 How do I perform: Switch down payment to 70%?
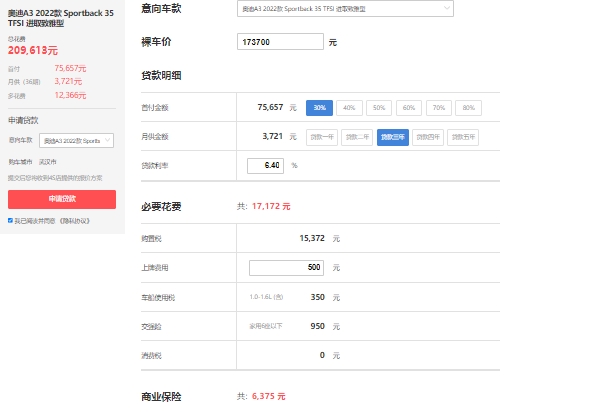click(438, 107)
